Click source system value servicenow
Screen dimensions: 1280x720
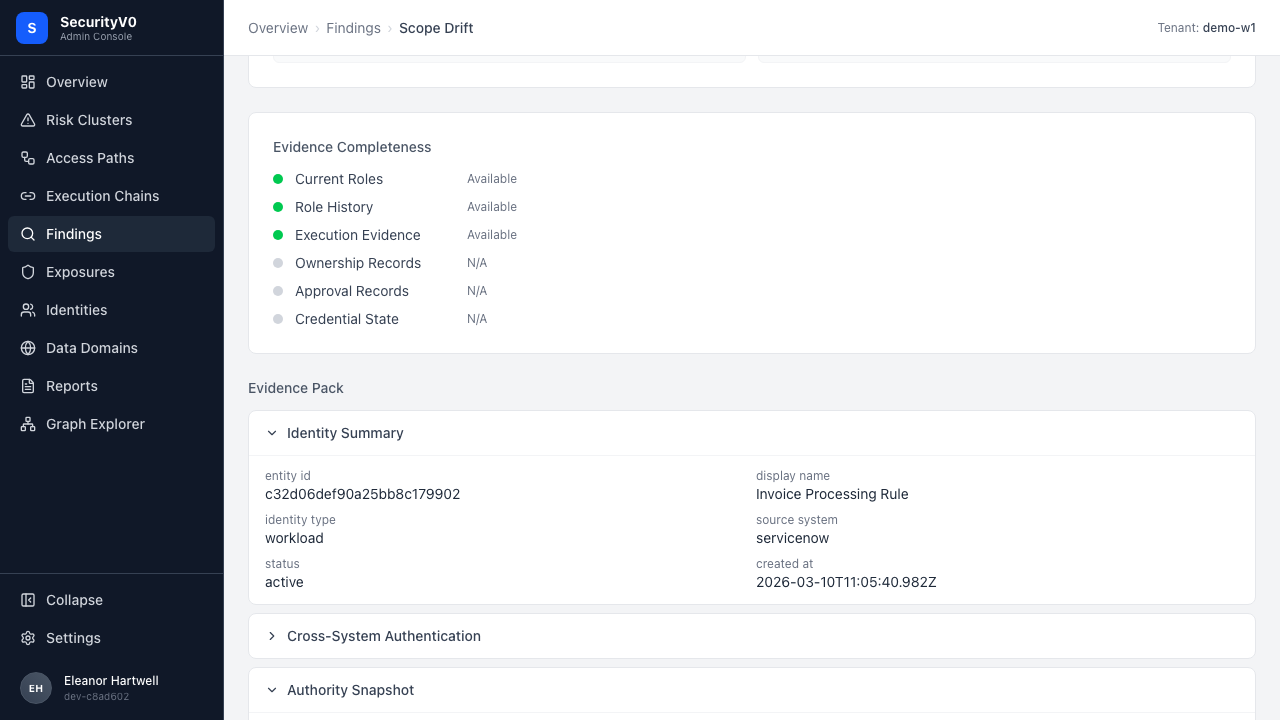pos(793,538)
